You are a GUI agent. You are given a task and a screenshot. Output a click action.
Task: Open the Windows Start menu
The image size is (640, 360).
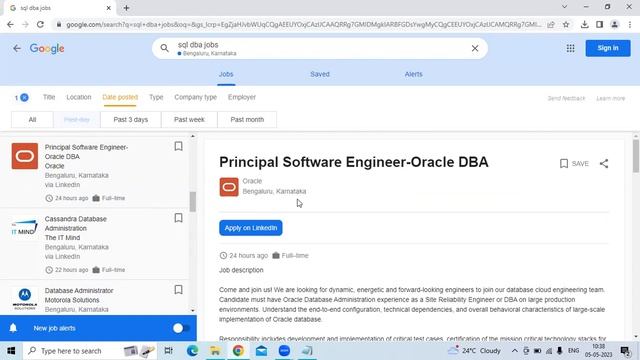[11, 351]
